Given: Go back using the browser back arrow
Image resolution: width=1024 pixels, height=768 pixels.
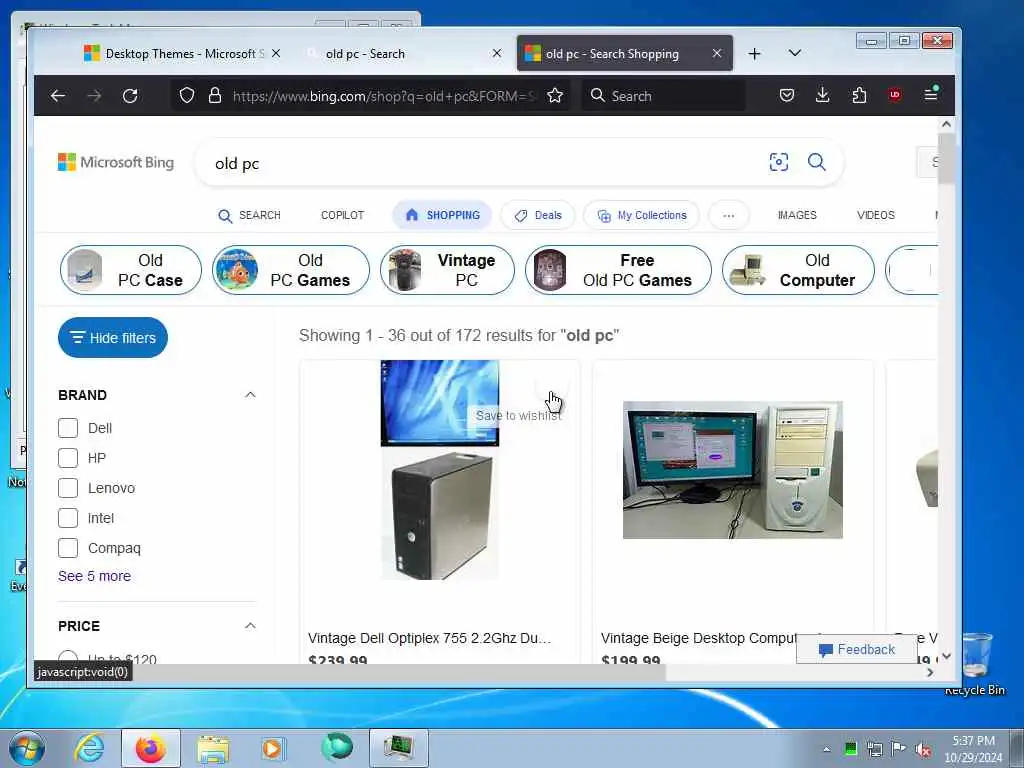Looking at the screenshot, I should 57,96.
